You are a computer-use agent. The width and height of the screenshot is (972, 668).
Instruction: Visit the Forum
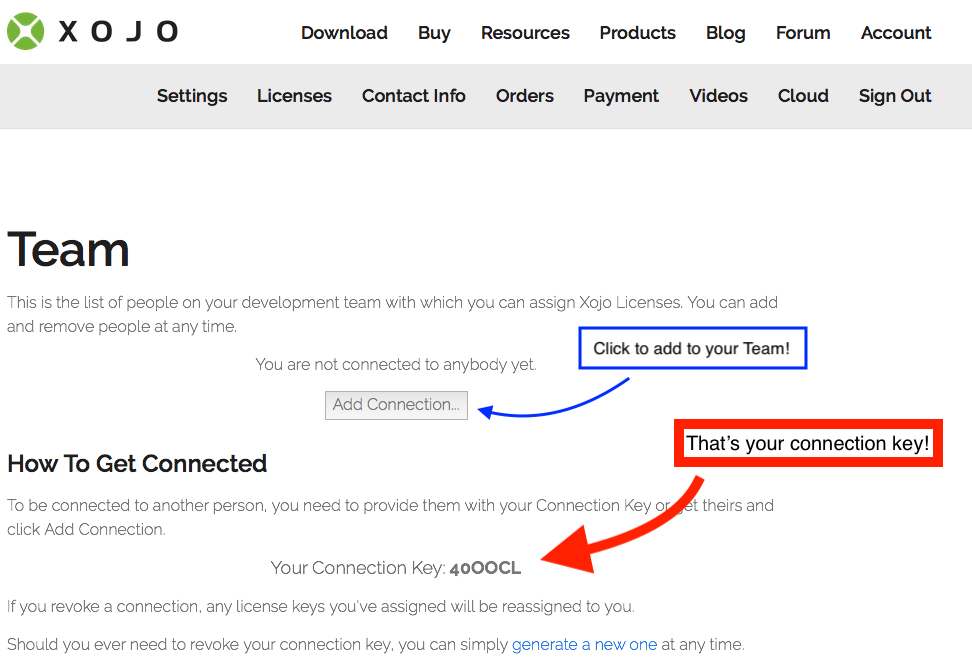coord(803,32)
